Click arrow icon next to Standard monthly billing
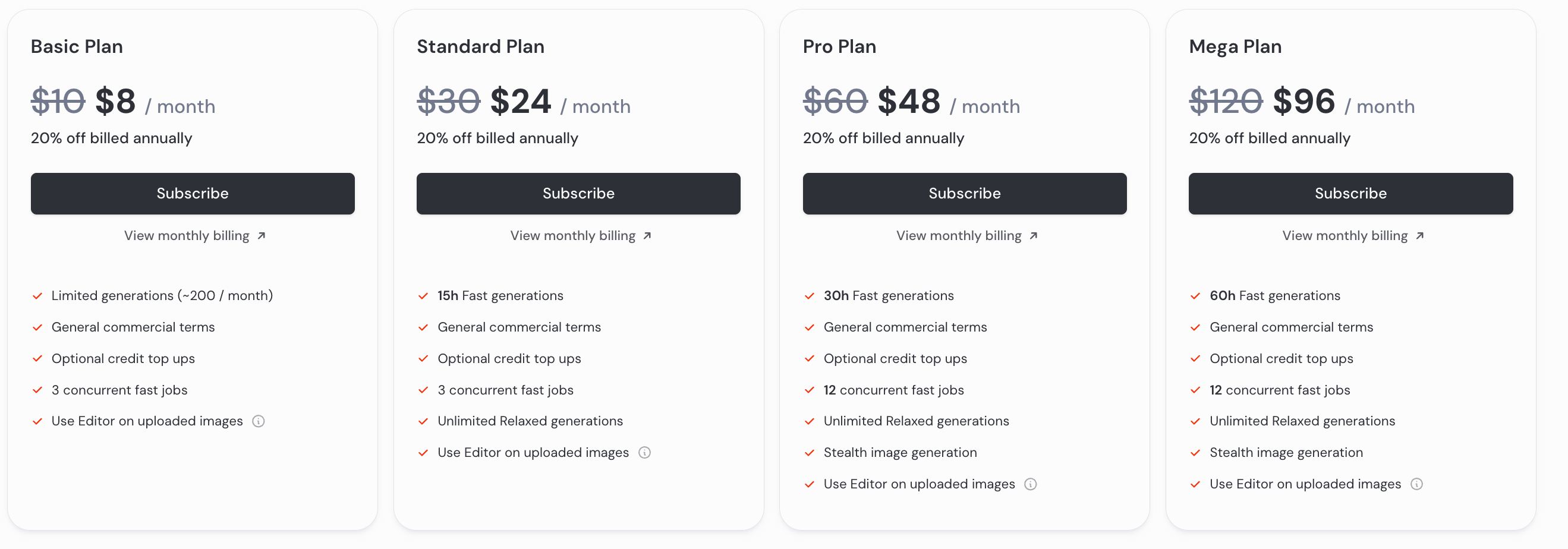 point(648,236)
